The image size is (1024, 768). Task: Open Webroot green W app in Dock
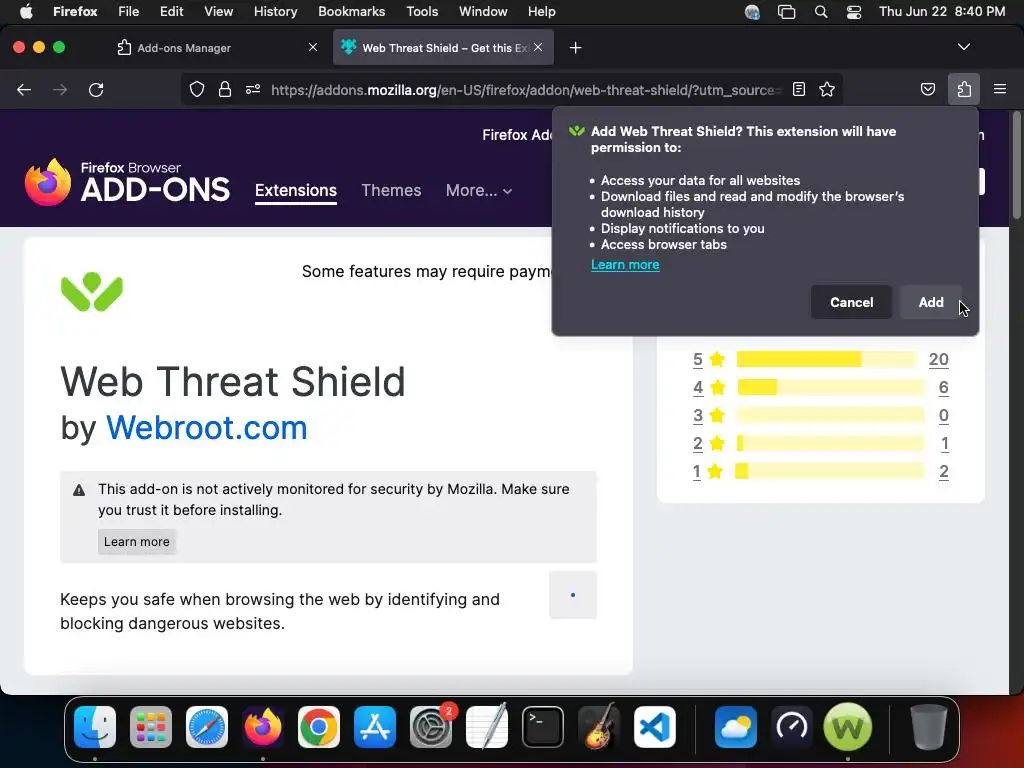(847, 727)
